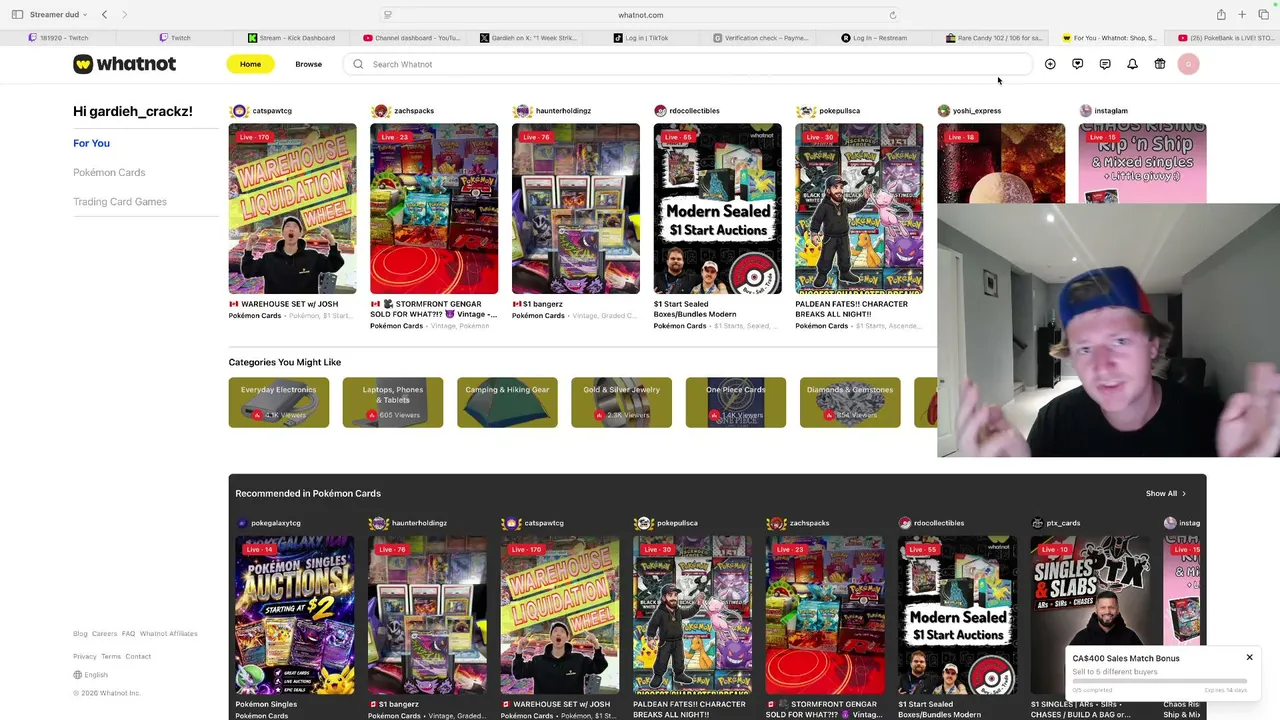Open $1 bangerz stream thumbnail in top row
The height and width of the screenshot is (720, 1280).
[x=576, y=209]
